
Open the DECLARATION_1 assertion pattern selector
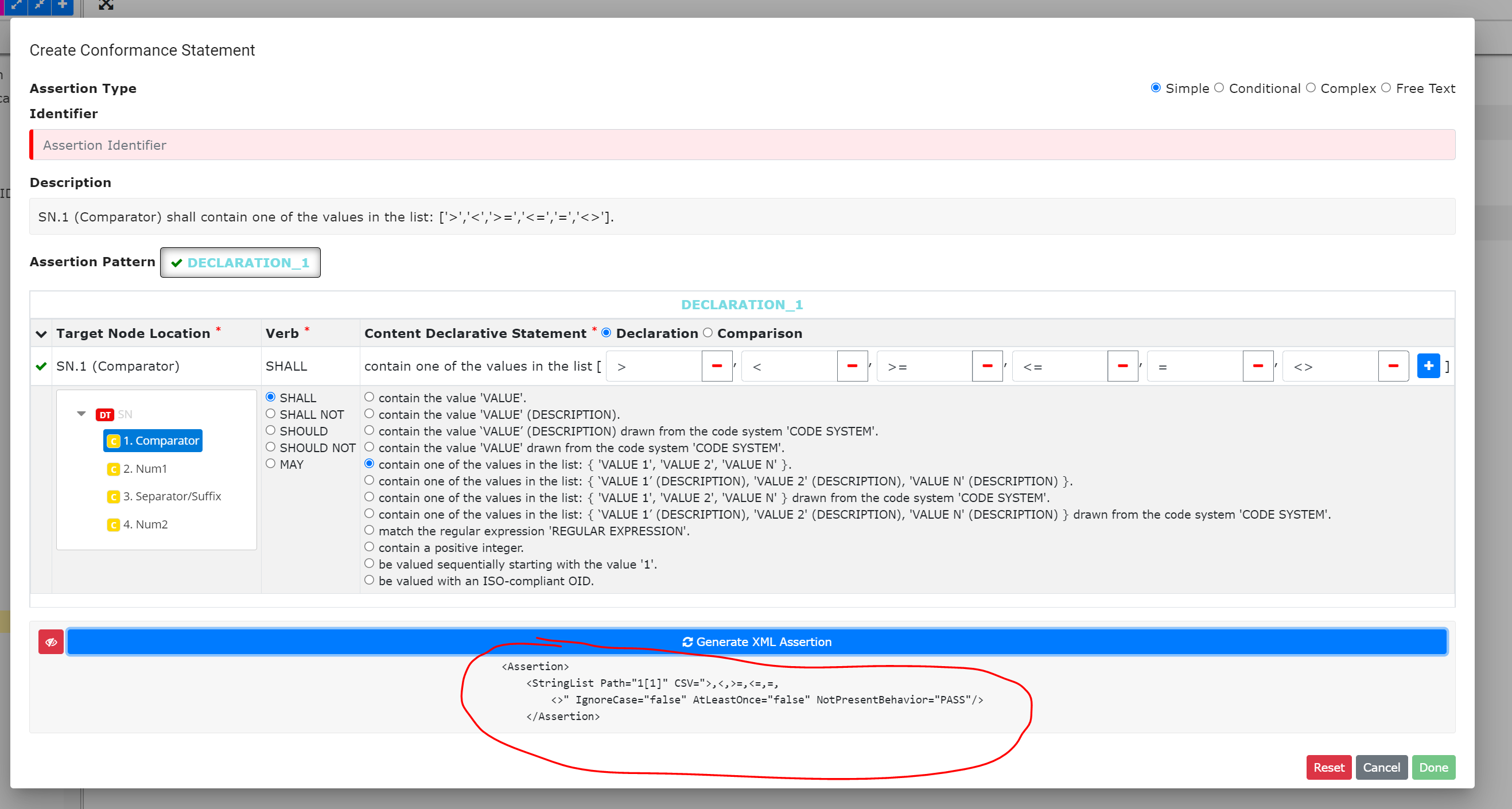[x=240, y=262]
